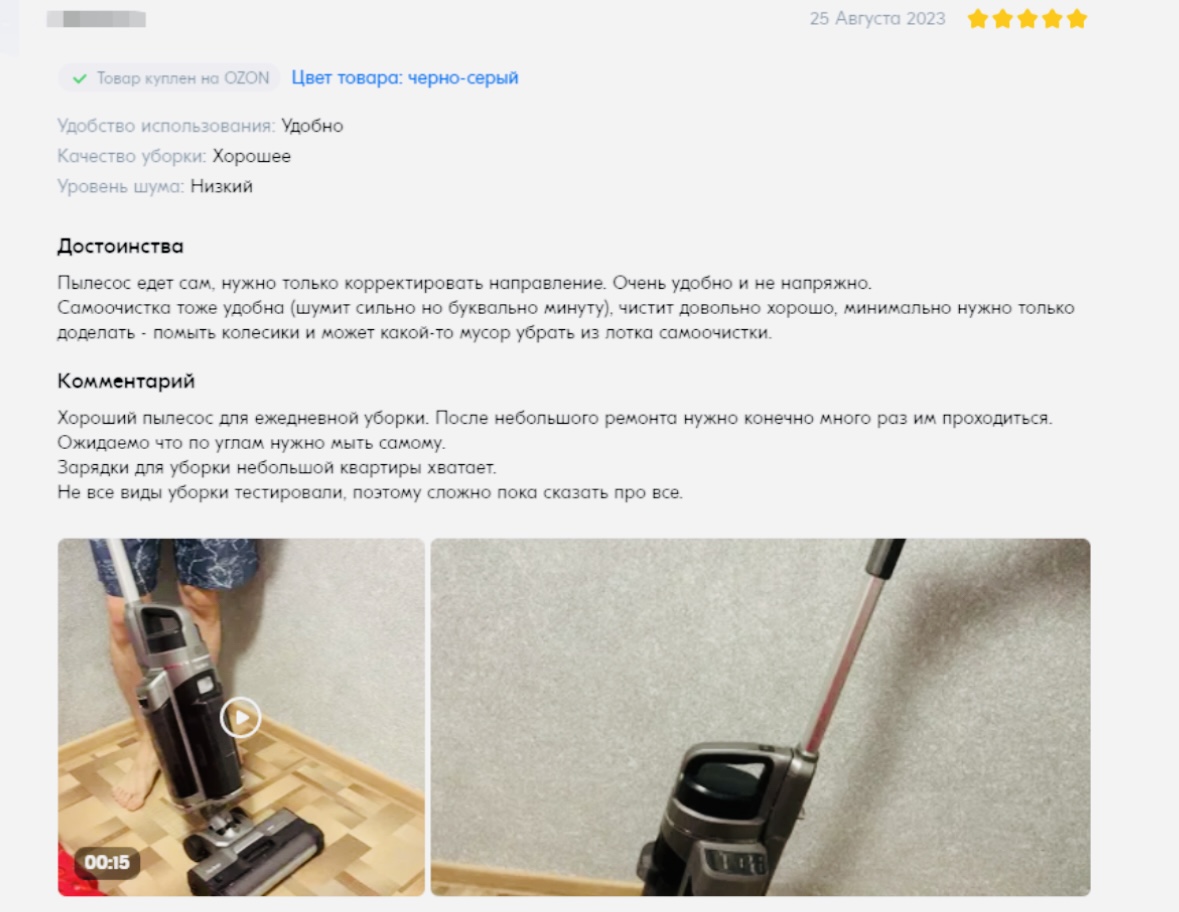Click the 'Уровень шума: Низкий' line
The height and width of the screenshot is (912, 1179).
[x=155, y=186]
